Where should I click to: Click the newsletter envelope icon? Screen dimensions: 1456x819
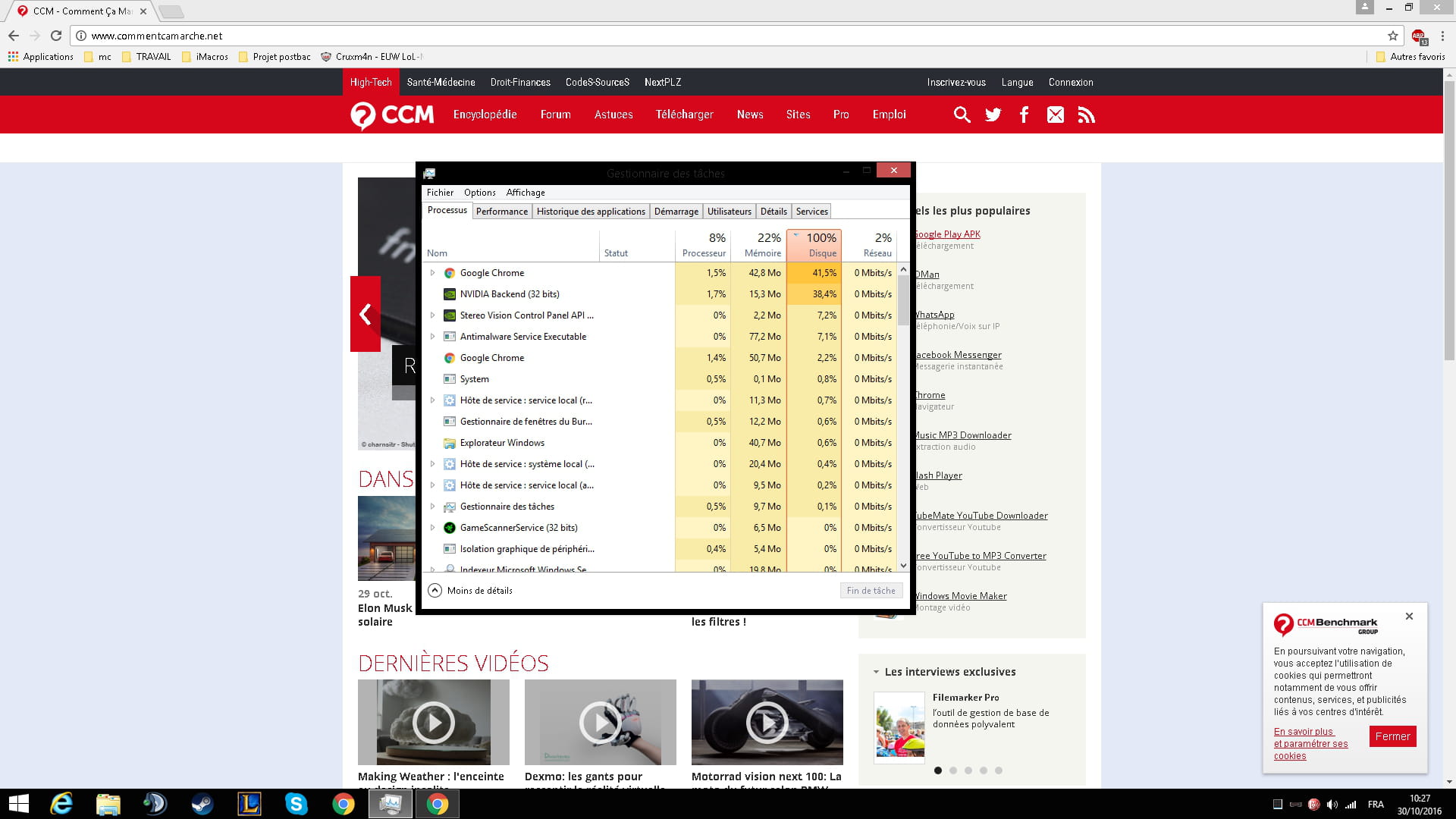point(1055,115)
